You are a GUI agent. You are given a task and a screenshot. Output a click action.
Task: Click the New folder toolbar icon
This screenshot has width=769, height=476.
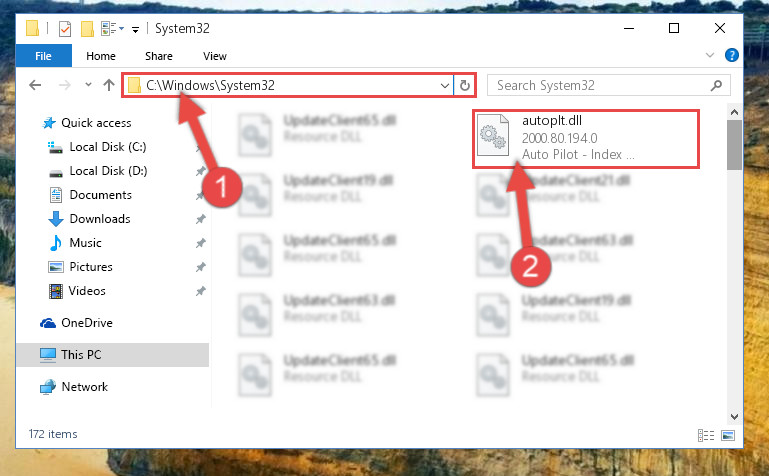click(87, 28)
